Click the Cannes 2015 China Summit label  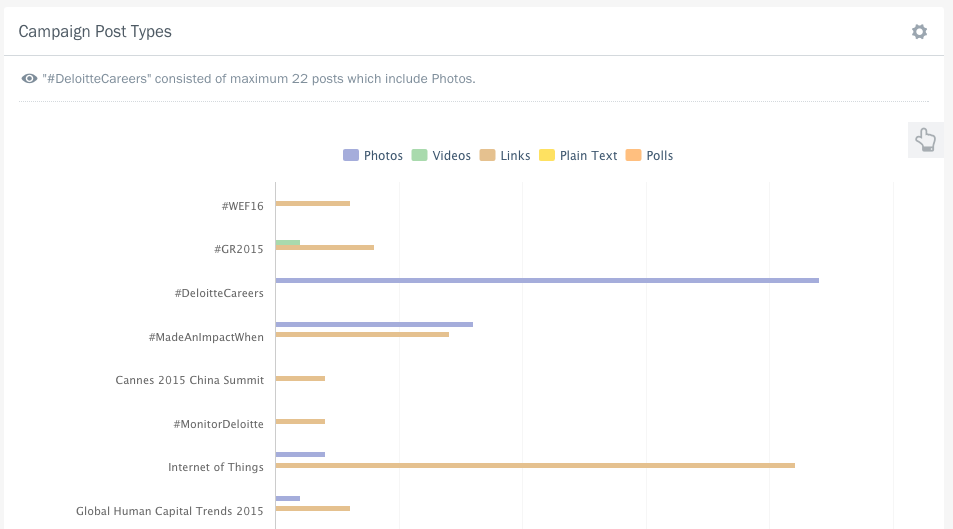189,380
